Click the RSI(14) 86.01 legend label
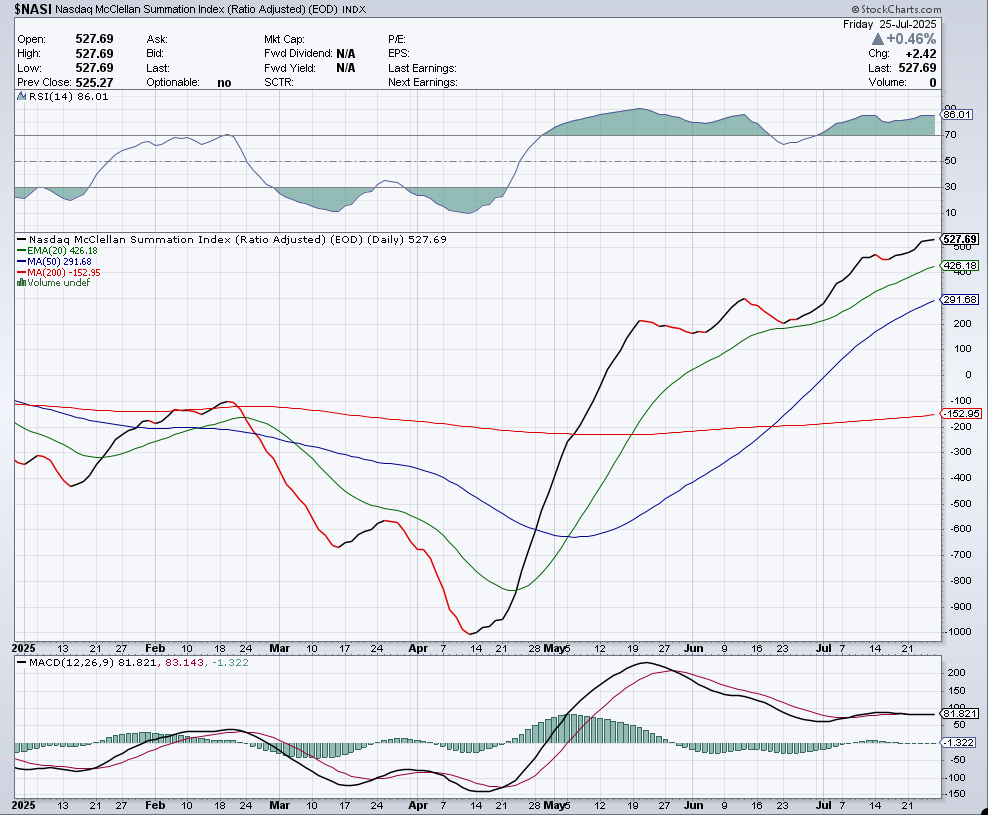Screen dimensions: 988x815 pos(69,96)
